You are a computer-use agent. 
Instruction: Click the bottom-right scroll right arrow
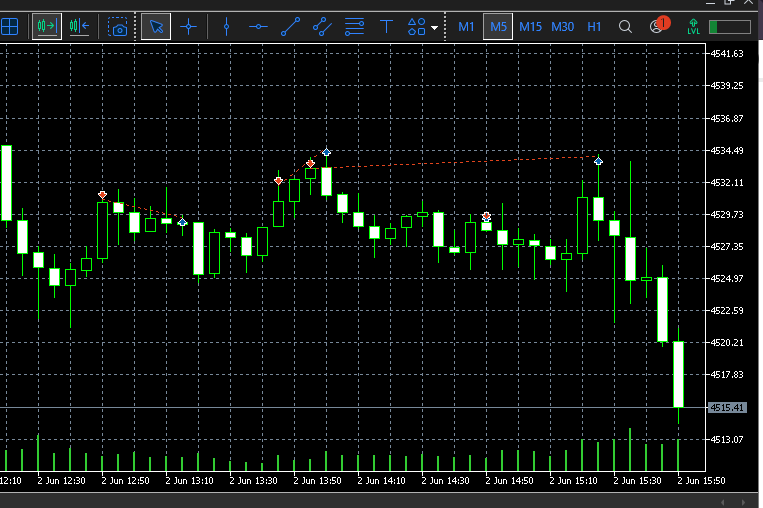743,502
